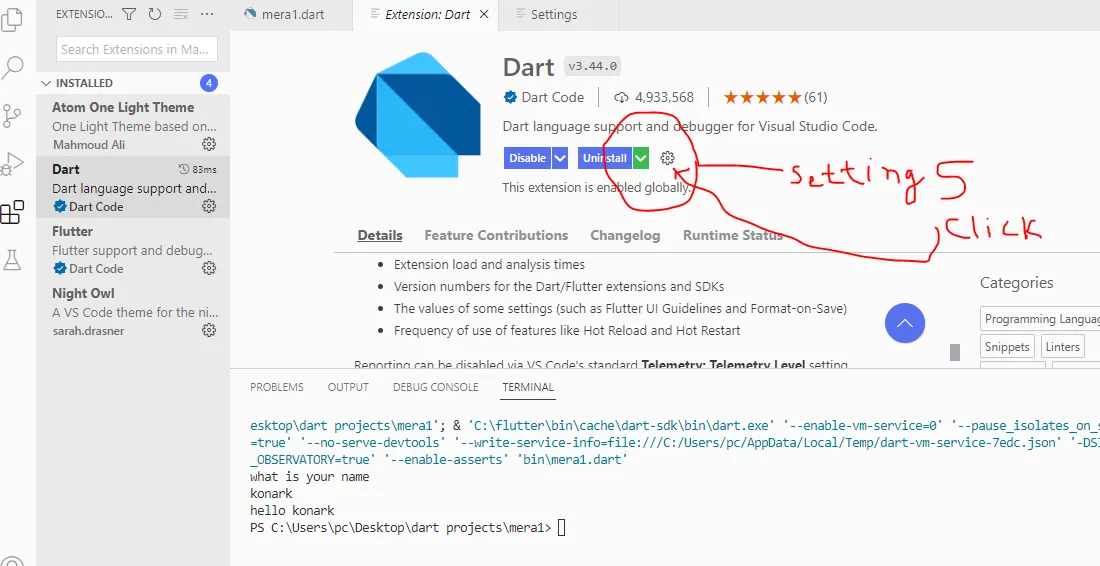
Task: Close the Extension: Dart tab
Action: pyautogui.click(x=484, y=14)
